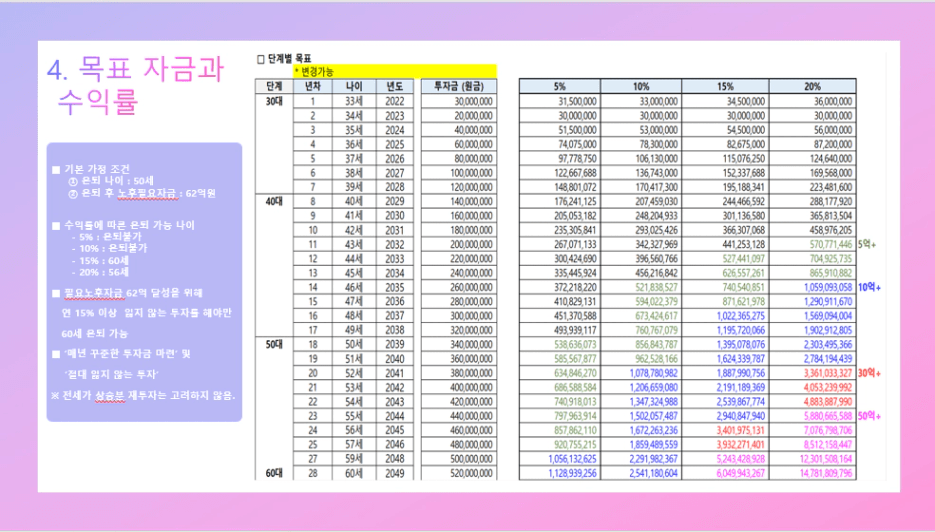Click the '단계' column header
935x532 pixels.
(274, 86)
